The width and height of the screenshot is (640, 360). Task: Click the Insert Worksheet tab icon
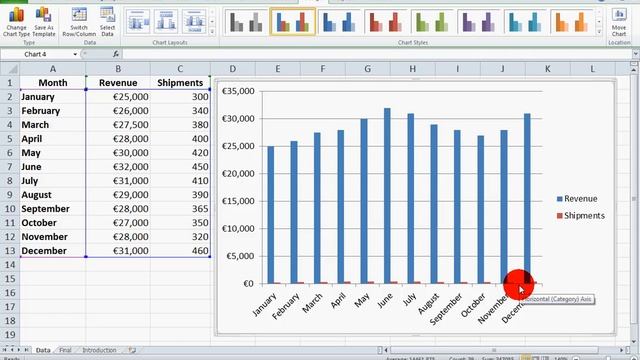132,350
